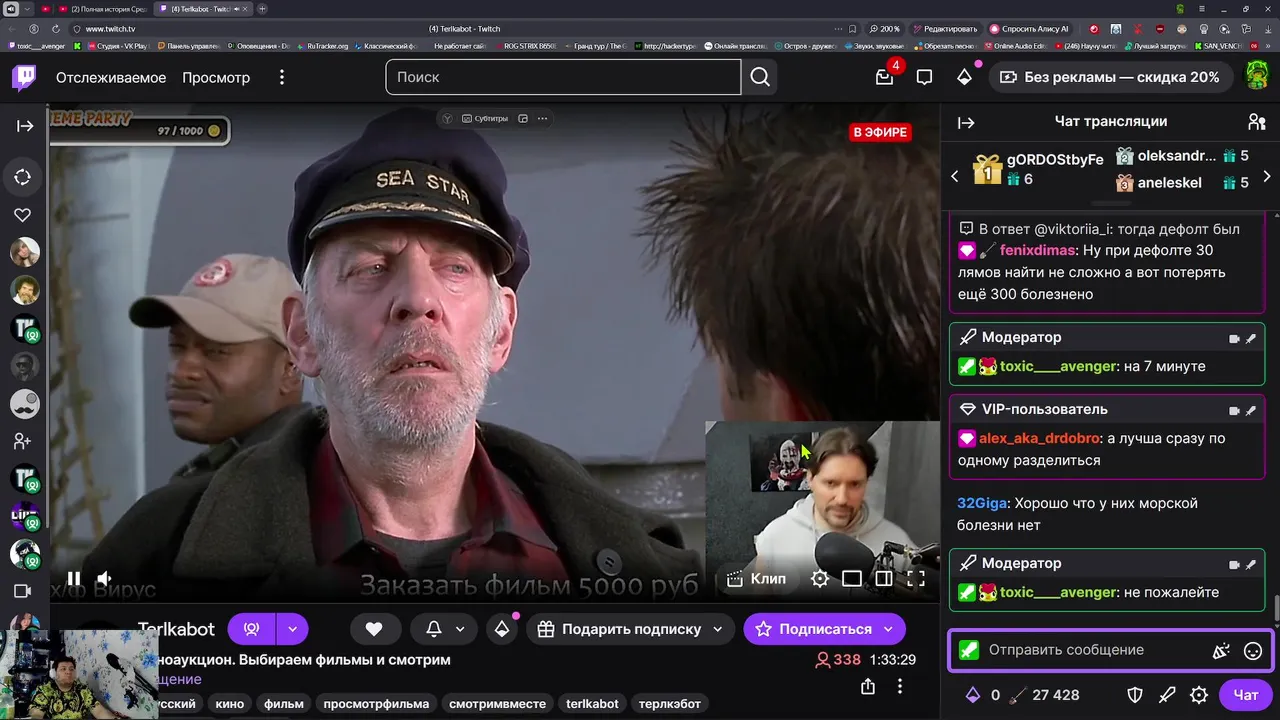
Task: Open the heart icon in left sidebar
Action: (x=23, y=215)
